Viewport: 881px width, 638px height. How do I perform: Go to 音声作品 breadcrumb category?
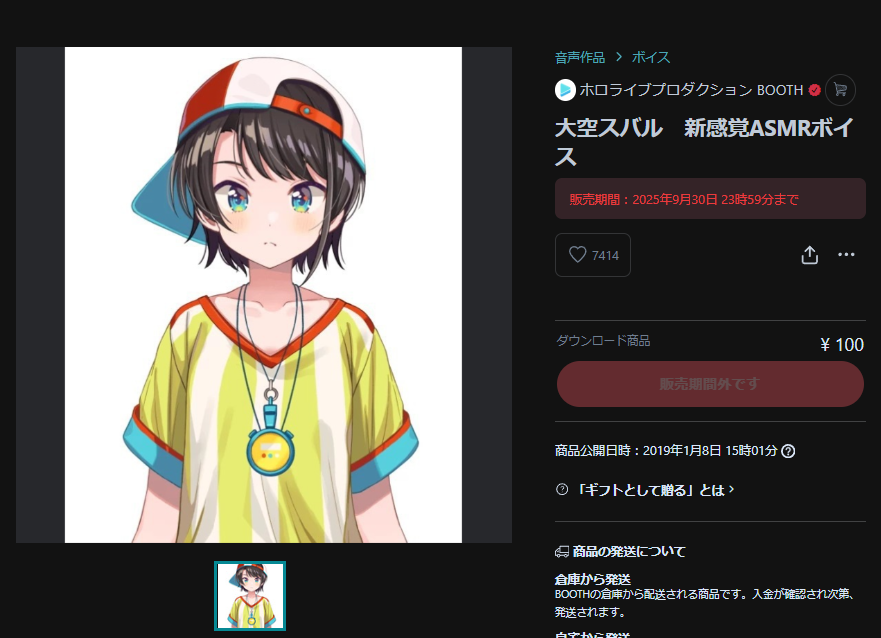pos(580,57)
